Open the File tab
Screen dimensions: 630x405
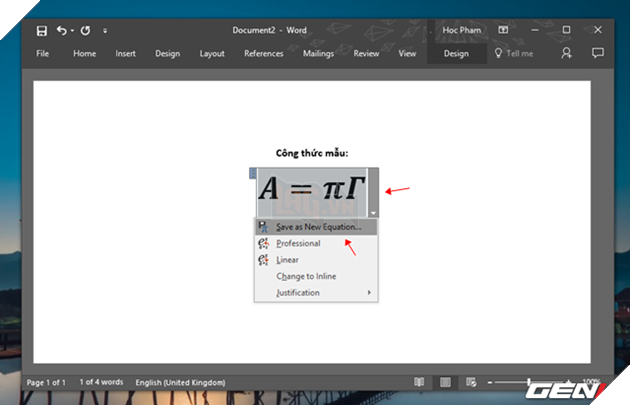(x=42, y=53)
